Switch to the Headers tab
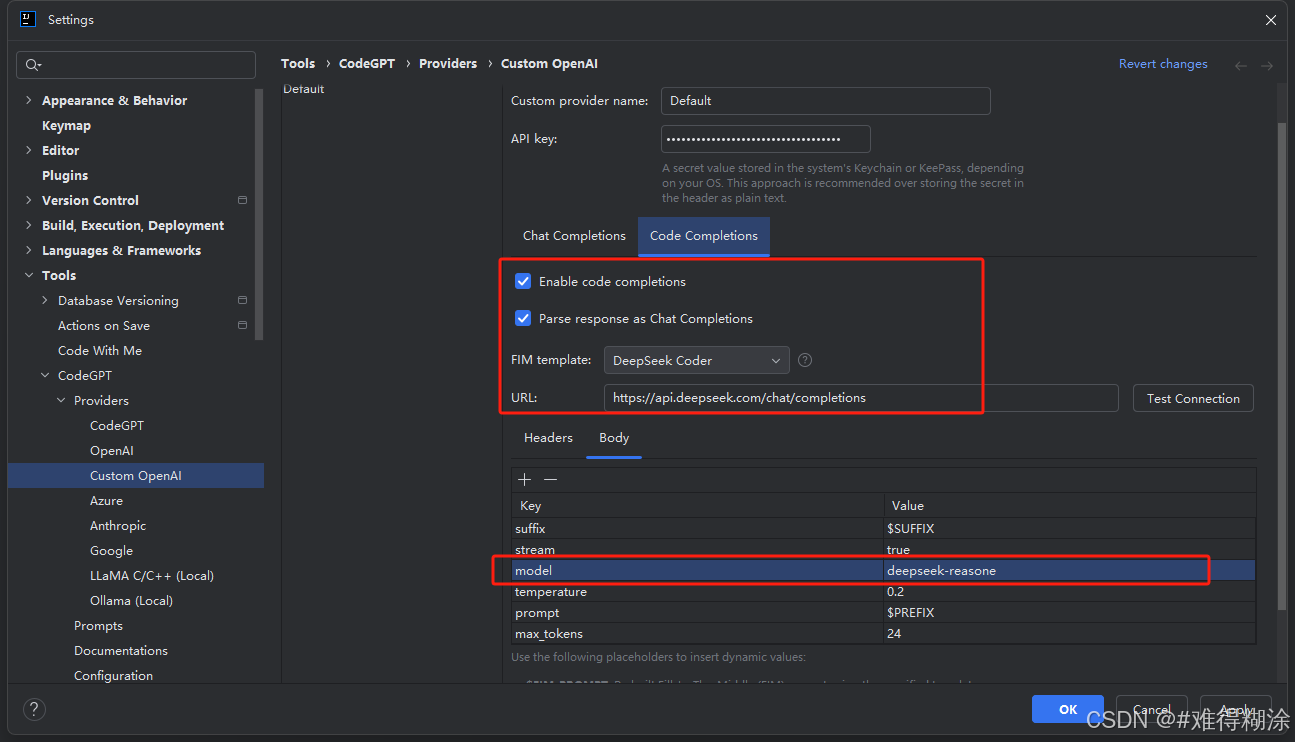Image resolution: width=1295 pixels, height=742 pixels. coord(548,438)
